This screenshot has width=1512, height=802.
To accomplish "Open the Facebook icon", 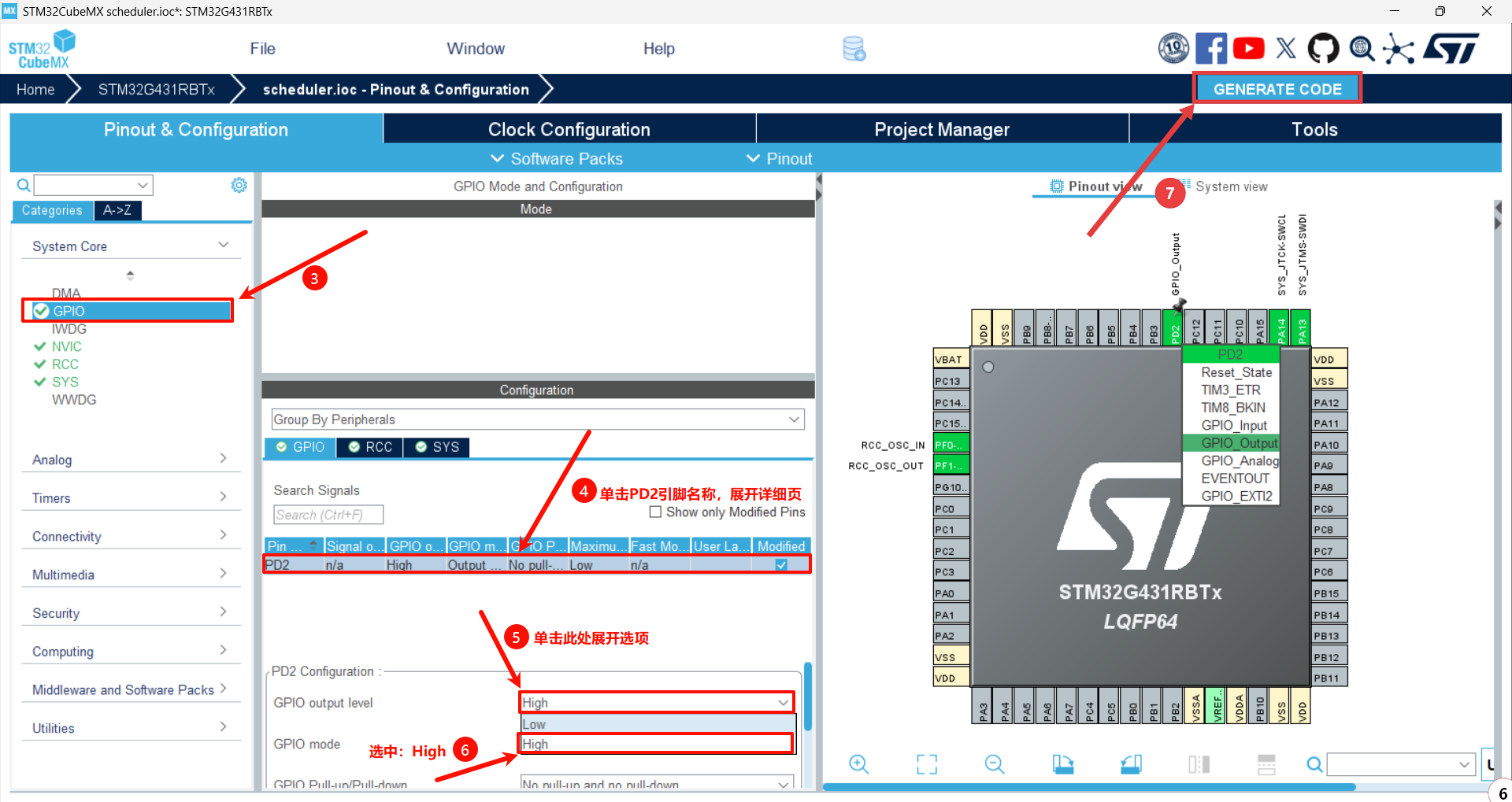I will point(1211,49).
